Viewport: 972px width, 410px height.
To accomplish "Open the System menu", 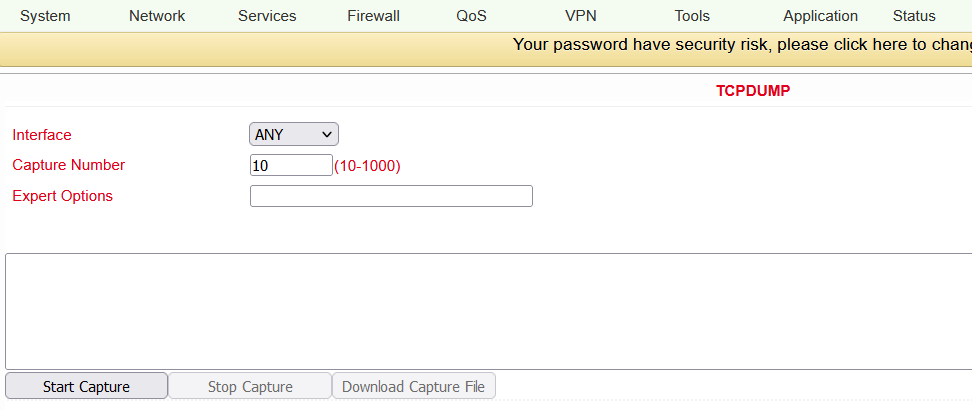I will click(x=45, y=16).
